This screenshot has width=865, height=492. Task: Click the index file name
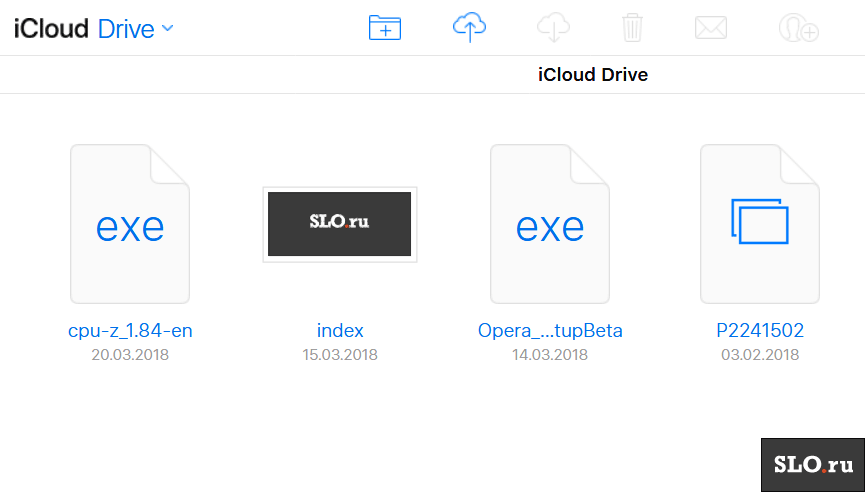tap(340, 330)
